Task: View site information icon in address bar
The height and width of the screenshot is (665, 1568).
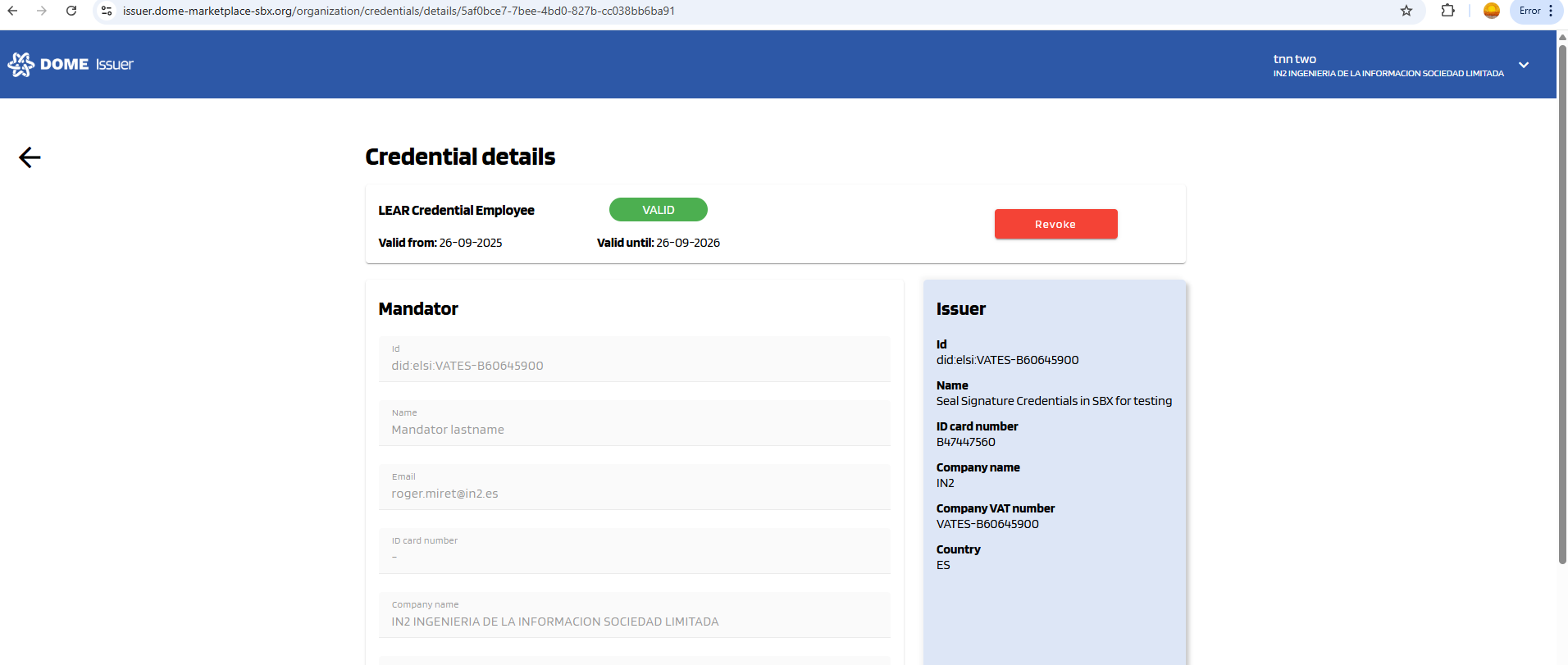Action: (107, 11)
